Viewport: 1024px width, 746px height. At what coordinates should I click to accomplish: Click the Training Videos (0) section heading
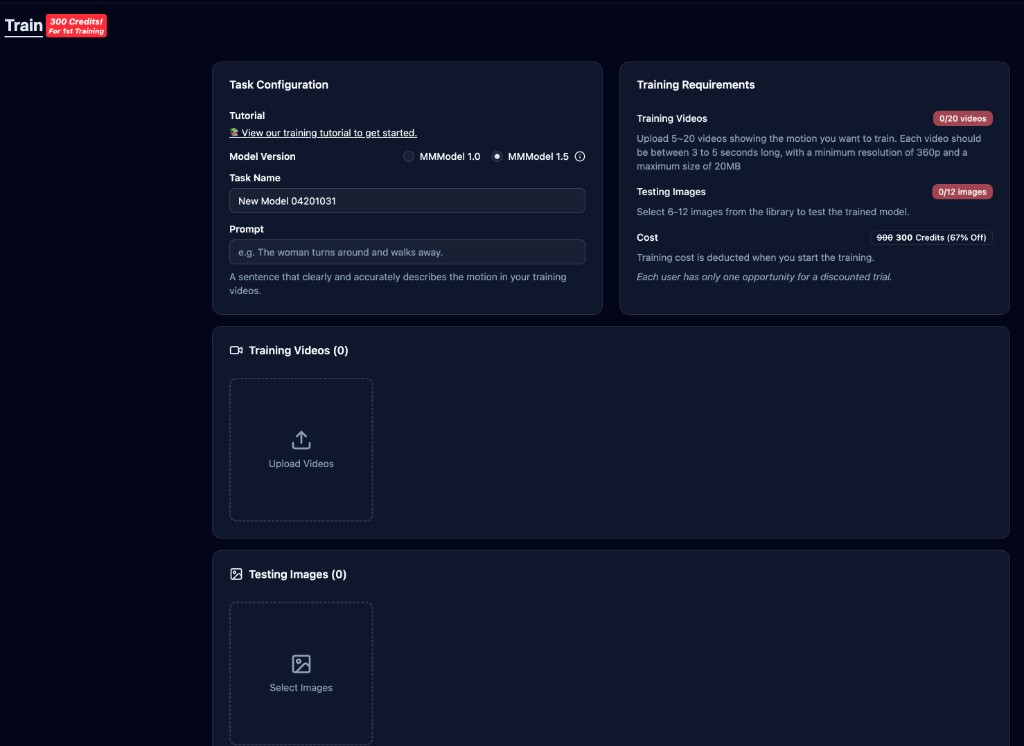click(x=298, y=351)
